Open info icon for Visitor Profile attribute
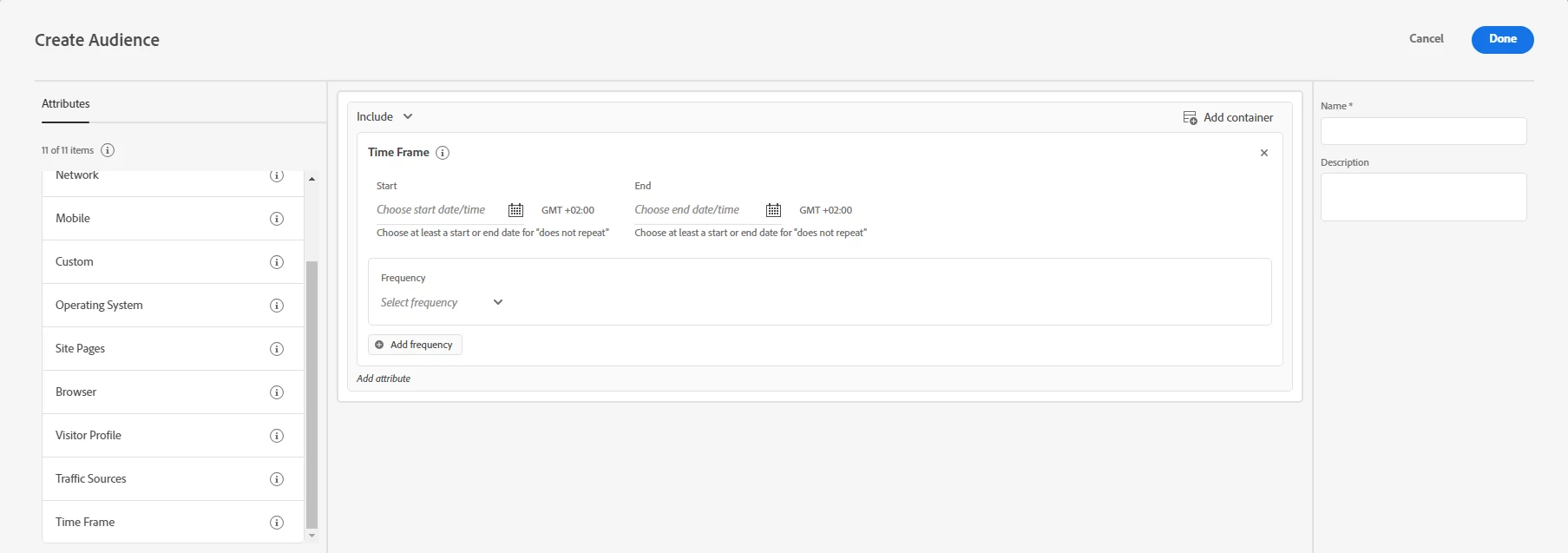The width and height of the screenshot is (1568, 553). tap(277, 436)
